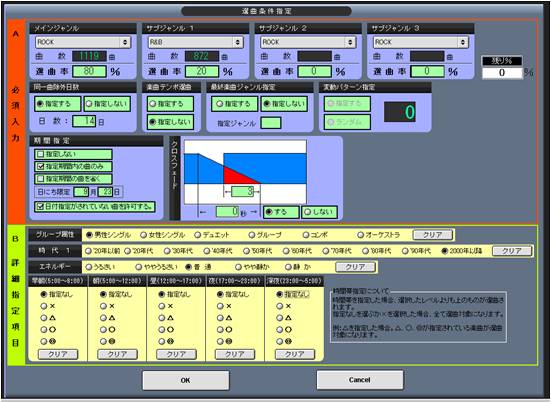Image resolution: width=551 pixels, height=403 pixels.
Task: Select × in the 早朝 column
Action: coord(48,306)
